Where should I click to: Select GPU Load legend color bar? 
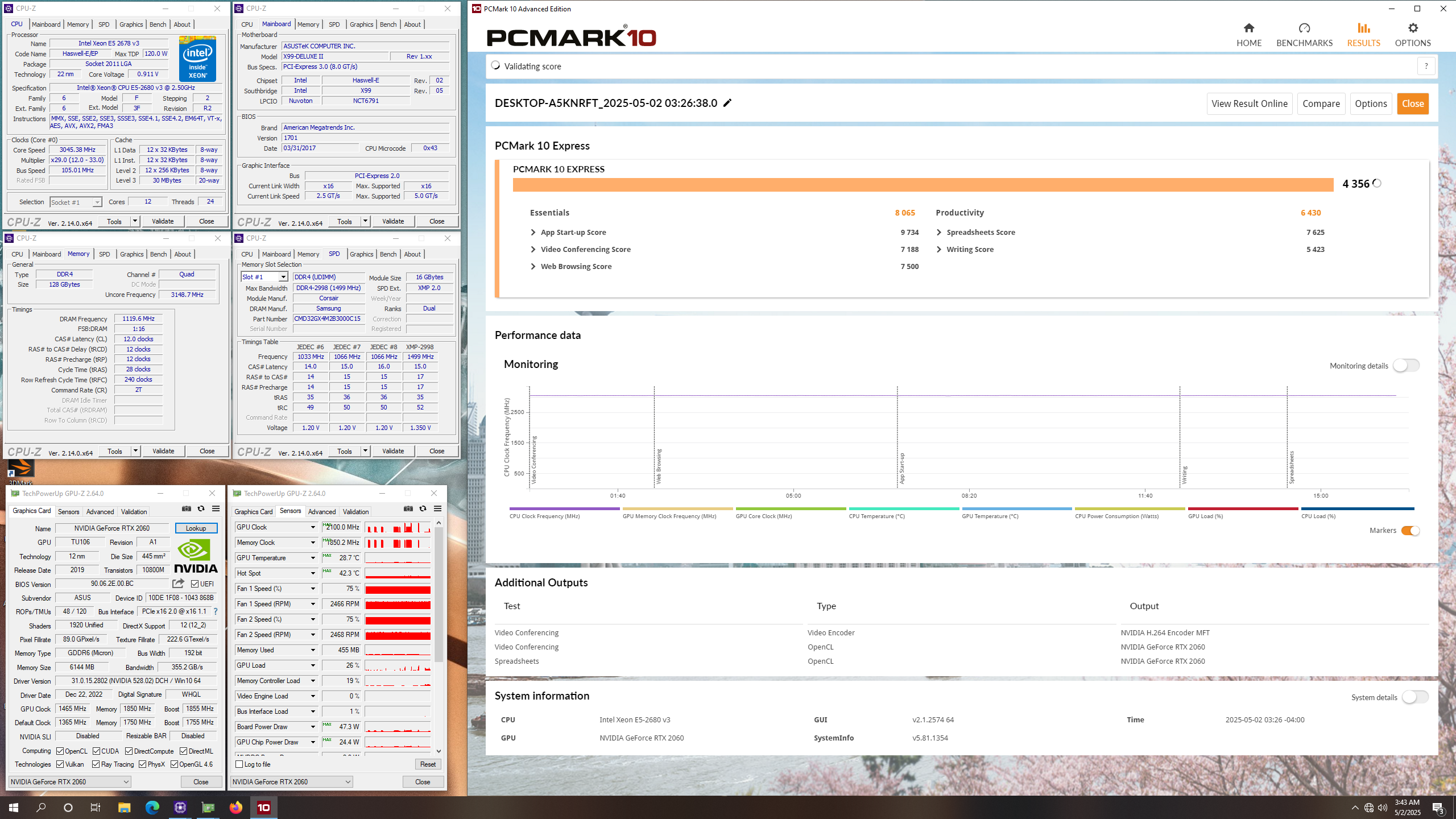pos(1243,508)
